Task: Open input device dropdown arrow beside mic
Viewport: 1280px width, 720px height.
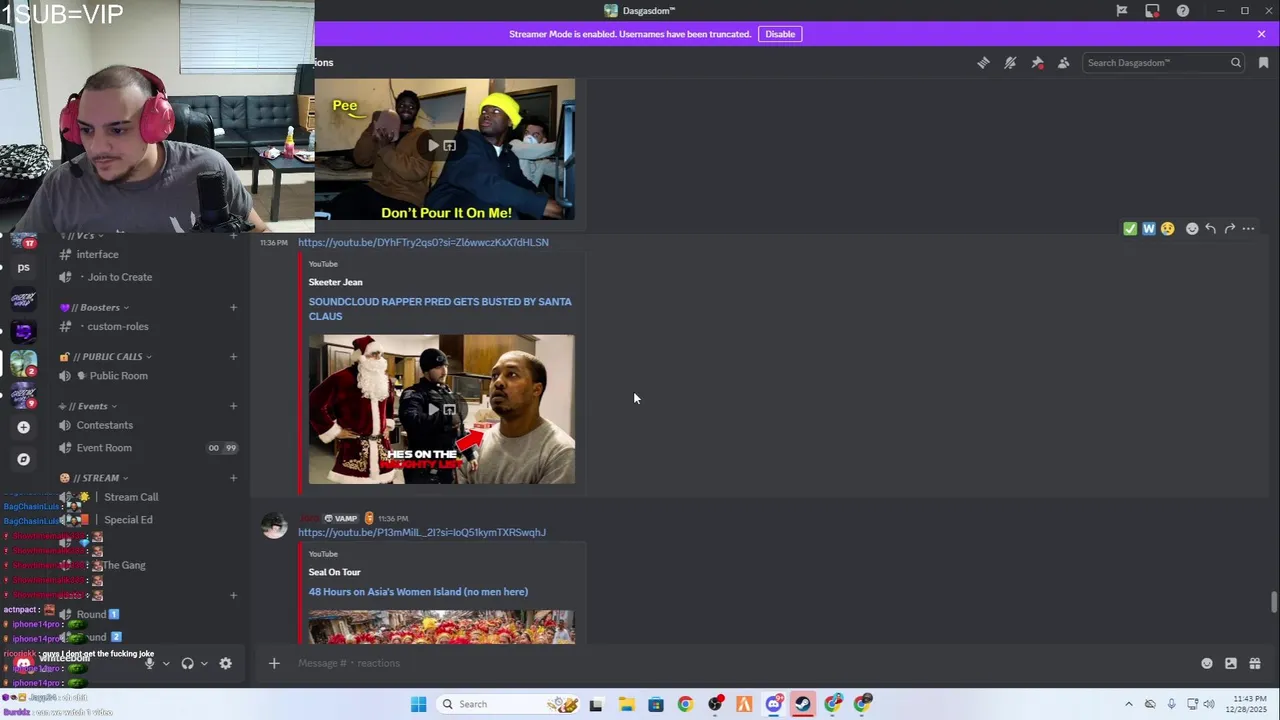Action: (166, 663)
